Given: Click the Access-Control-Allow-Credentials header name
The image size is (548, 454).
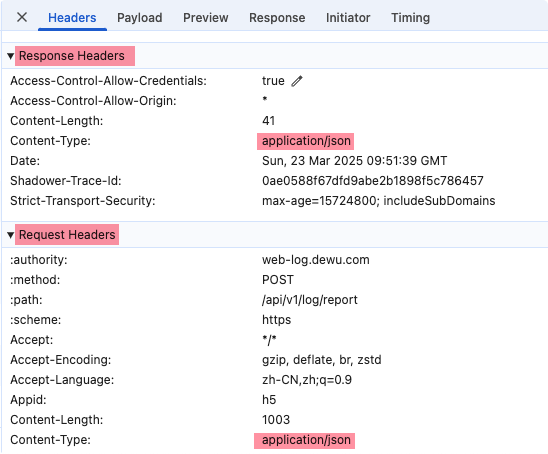Looking at the screenshot, I should [x=108, y=81].
